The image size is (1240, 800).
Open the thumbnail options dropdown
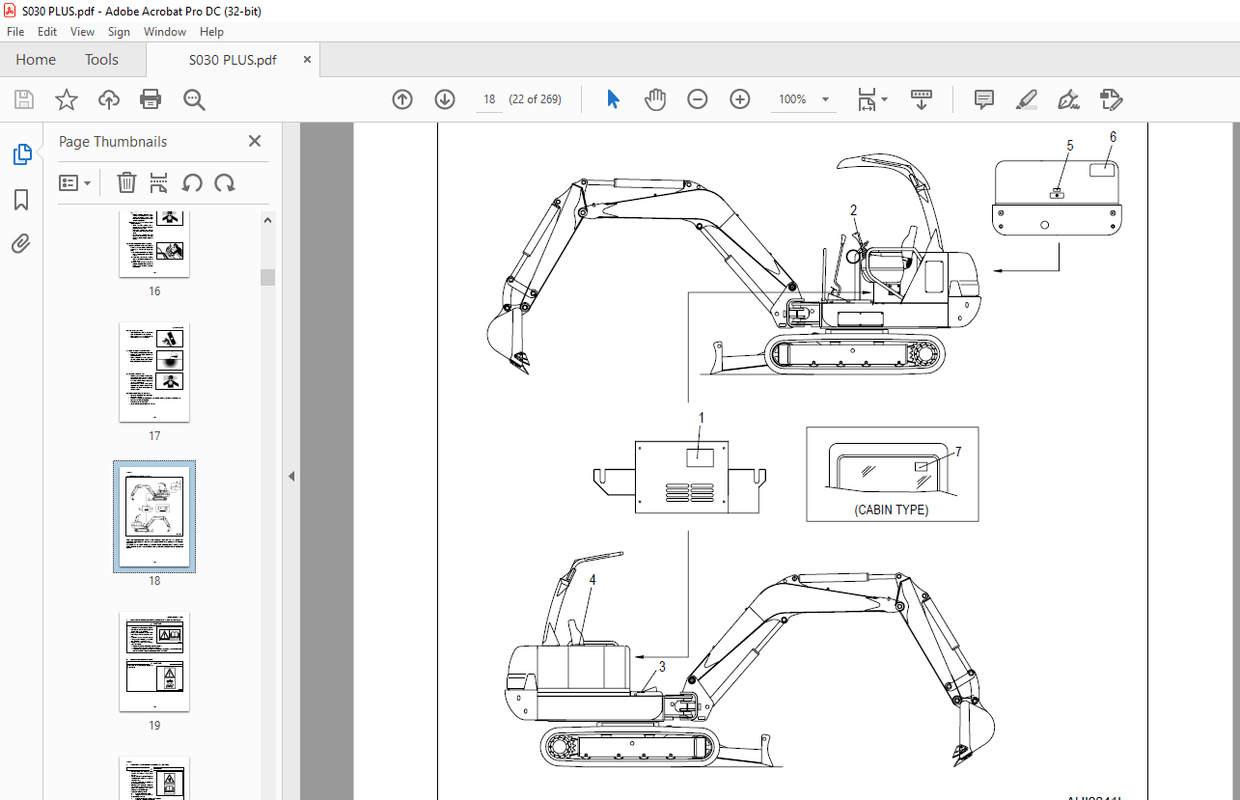pos(75,182)
